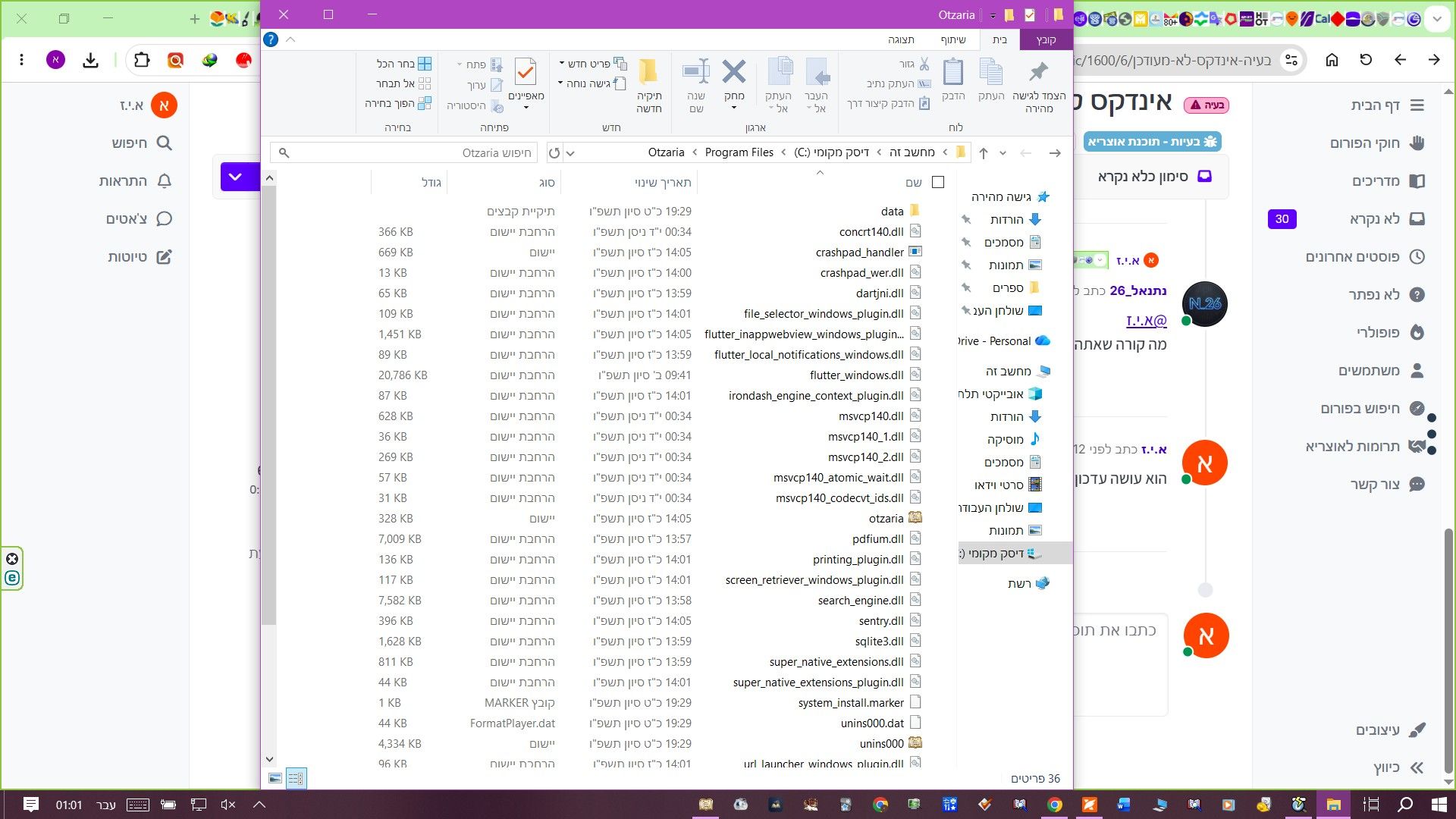
Task: Open the קובץ (File) ribbon tab
Action: 1046,39
